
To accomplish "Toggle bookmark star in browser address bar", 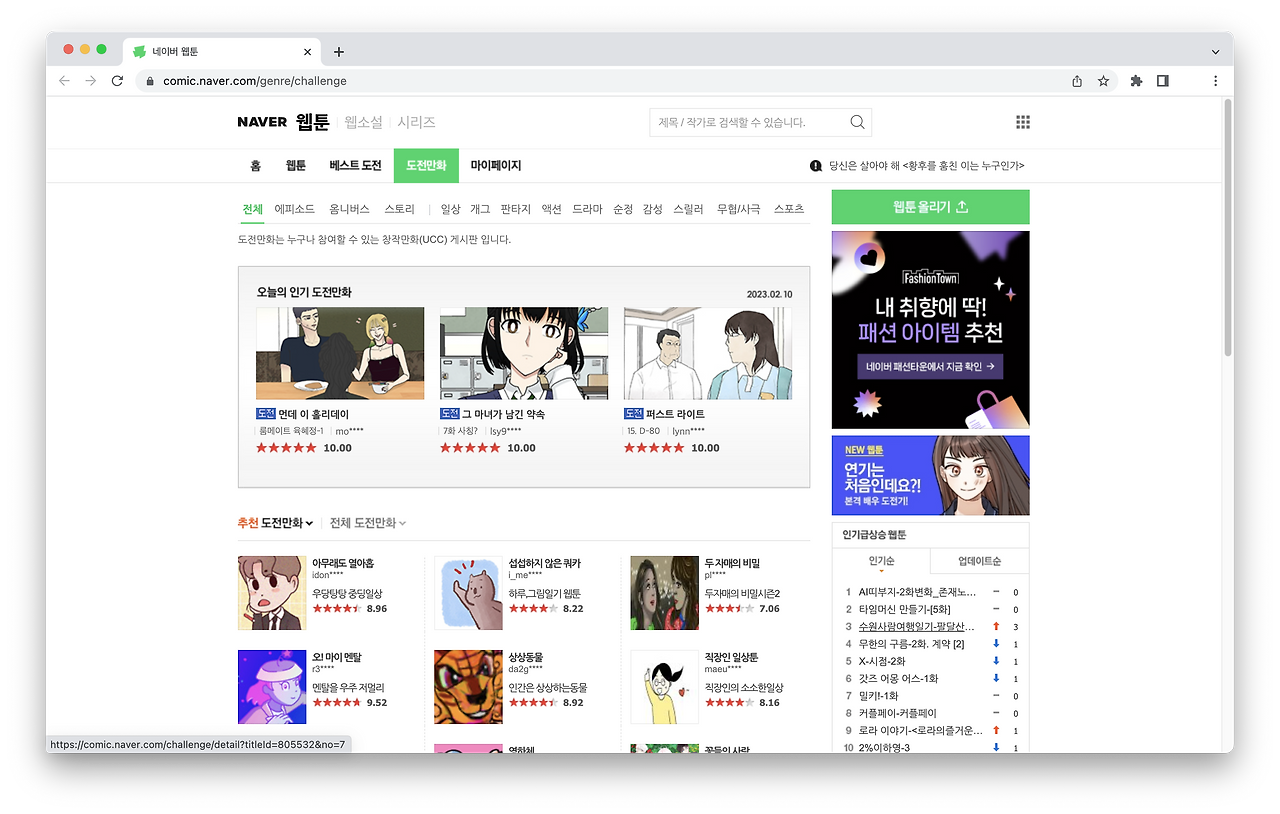I will (1102, 80).
